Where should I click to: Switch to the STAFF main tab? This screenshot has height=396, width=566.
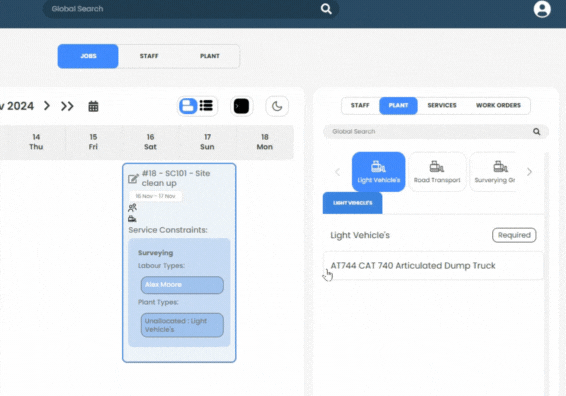pos(149,56)
